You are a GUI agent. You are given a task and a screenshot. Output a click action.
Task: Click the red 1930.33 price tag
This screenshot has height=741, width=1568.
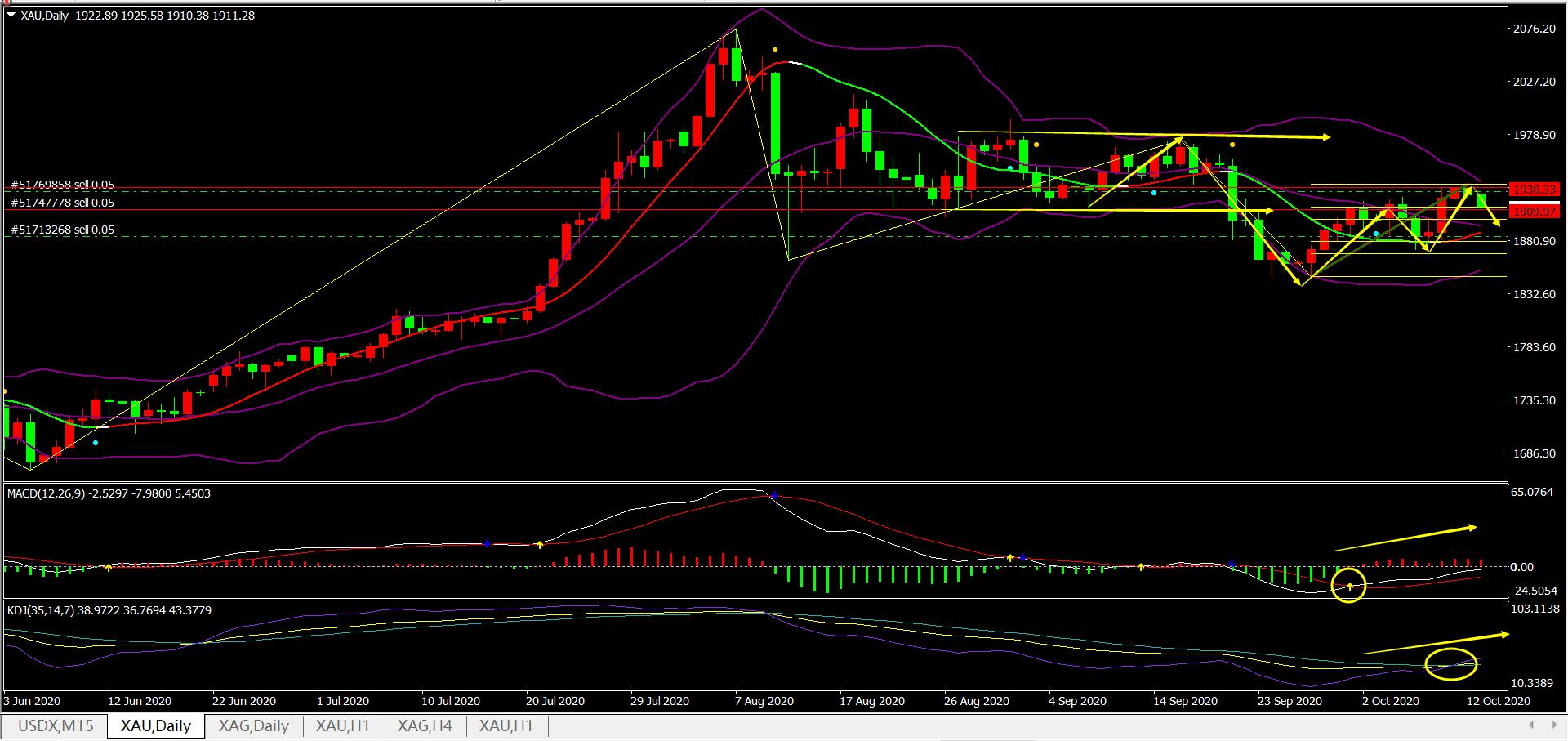click(1534, 190)
